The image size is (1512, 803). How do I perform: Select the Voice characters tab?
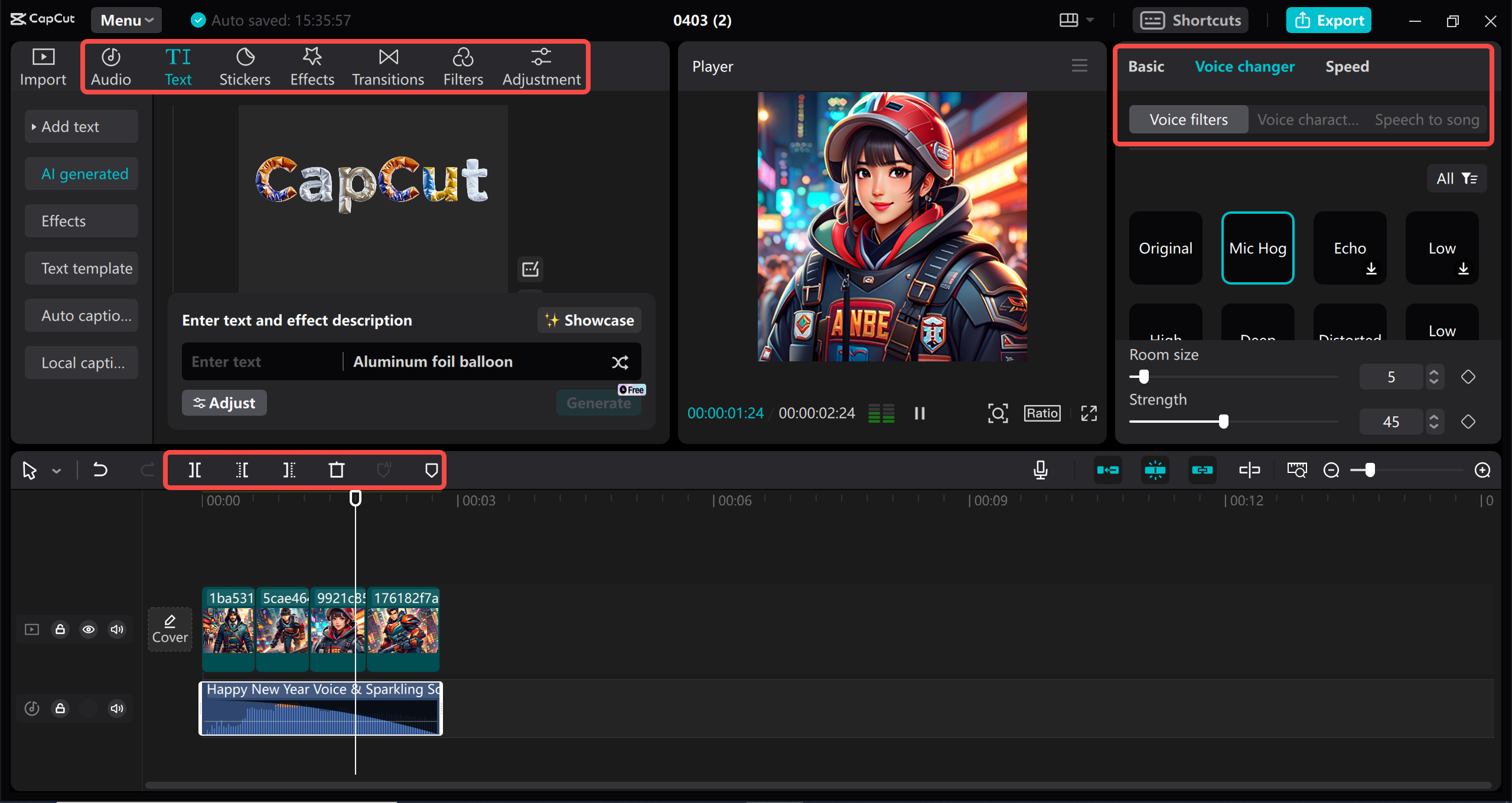coord(1308,120)
